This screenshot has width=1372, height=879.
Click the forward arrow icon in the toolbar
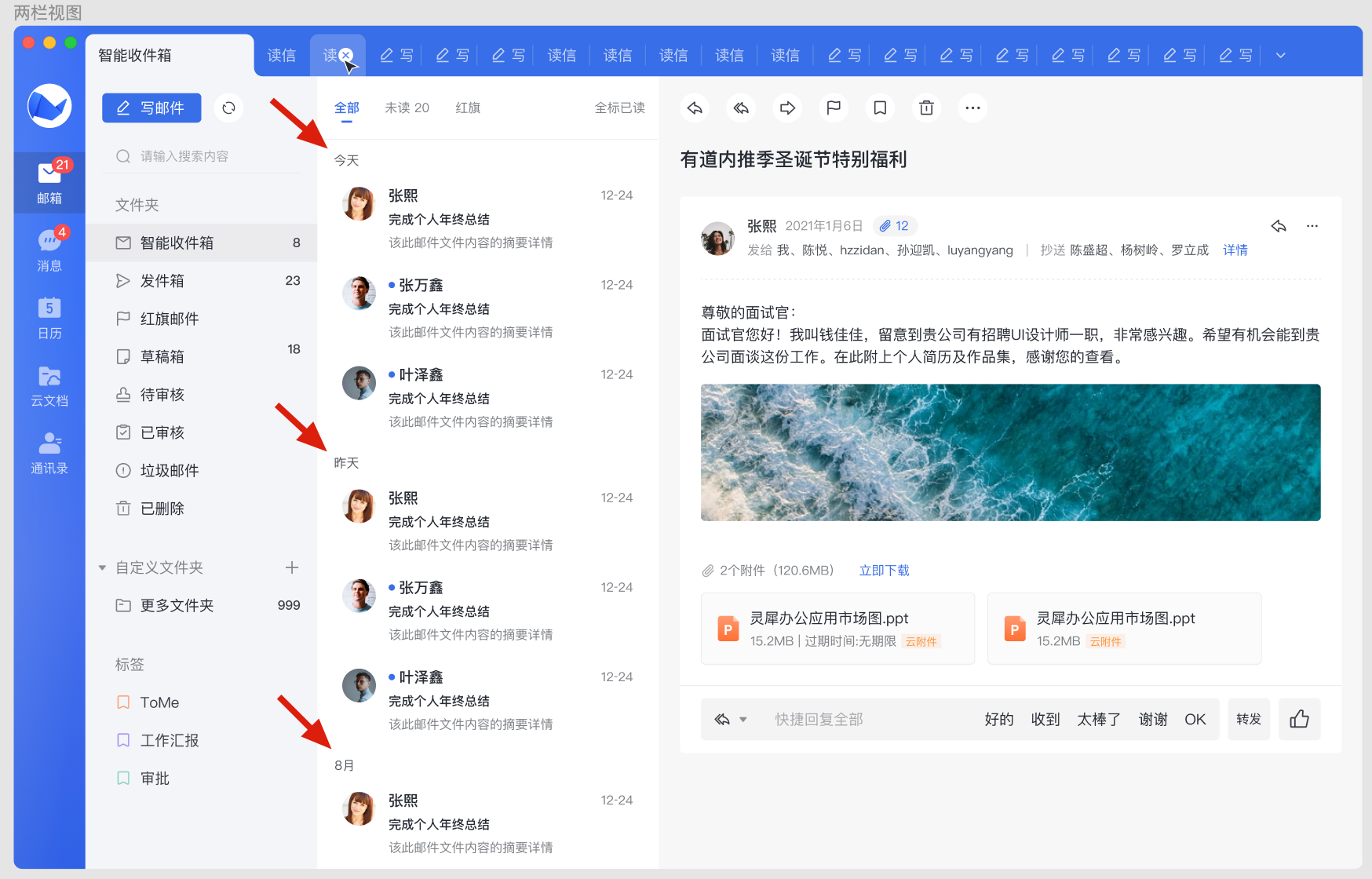787,108
